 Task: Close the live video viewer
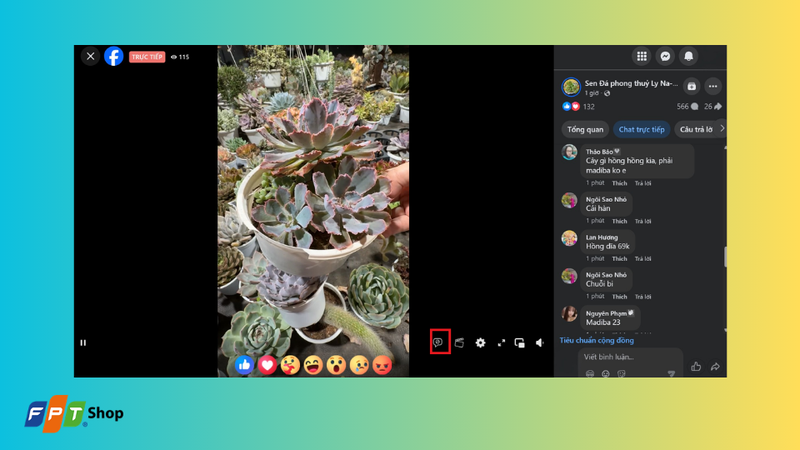pyautogui.click(x=90, y=56)
